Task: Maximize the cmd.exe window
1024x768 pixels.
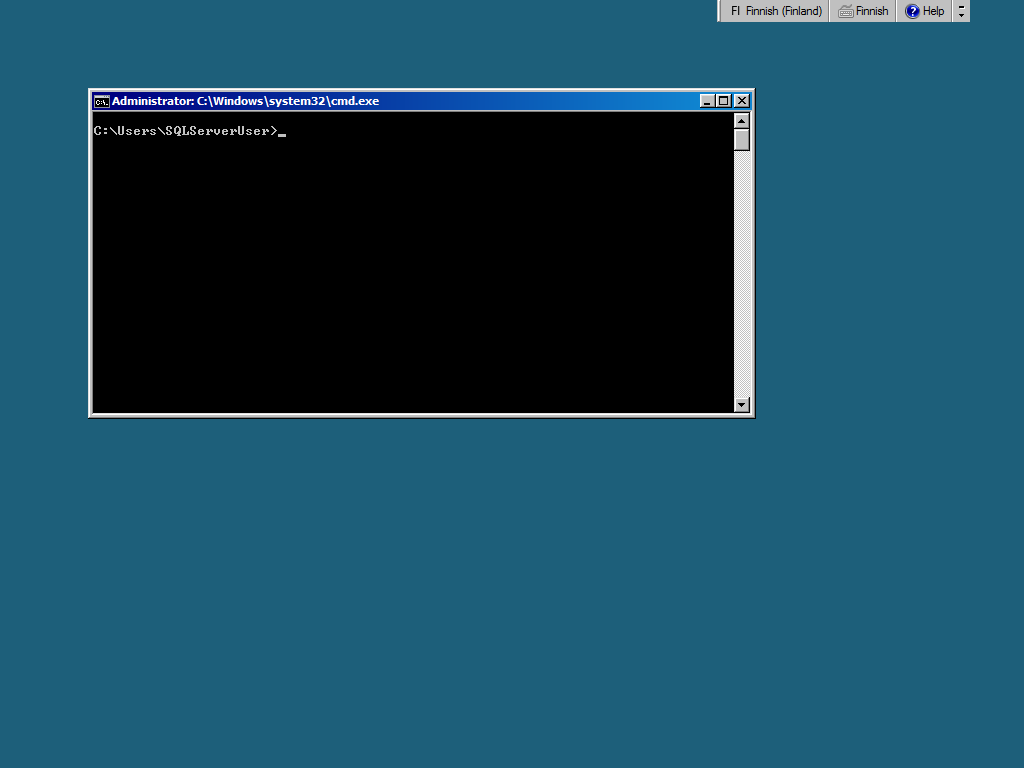Action: [x=724, y=101]
